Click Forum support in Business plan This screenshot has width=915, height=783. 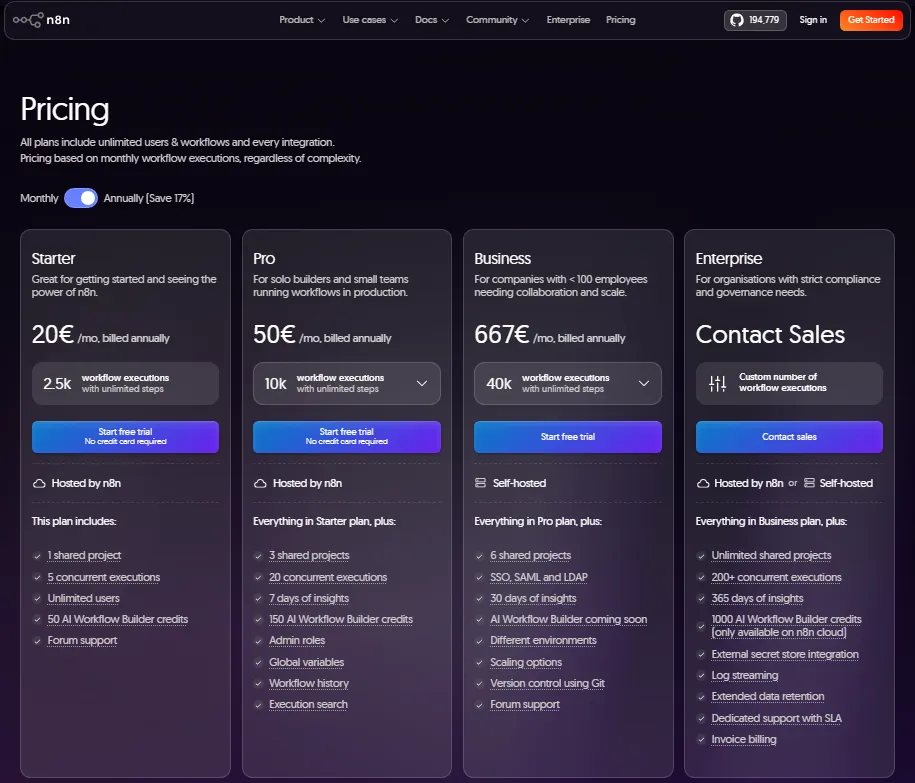[x=525, y=705]
